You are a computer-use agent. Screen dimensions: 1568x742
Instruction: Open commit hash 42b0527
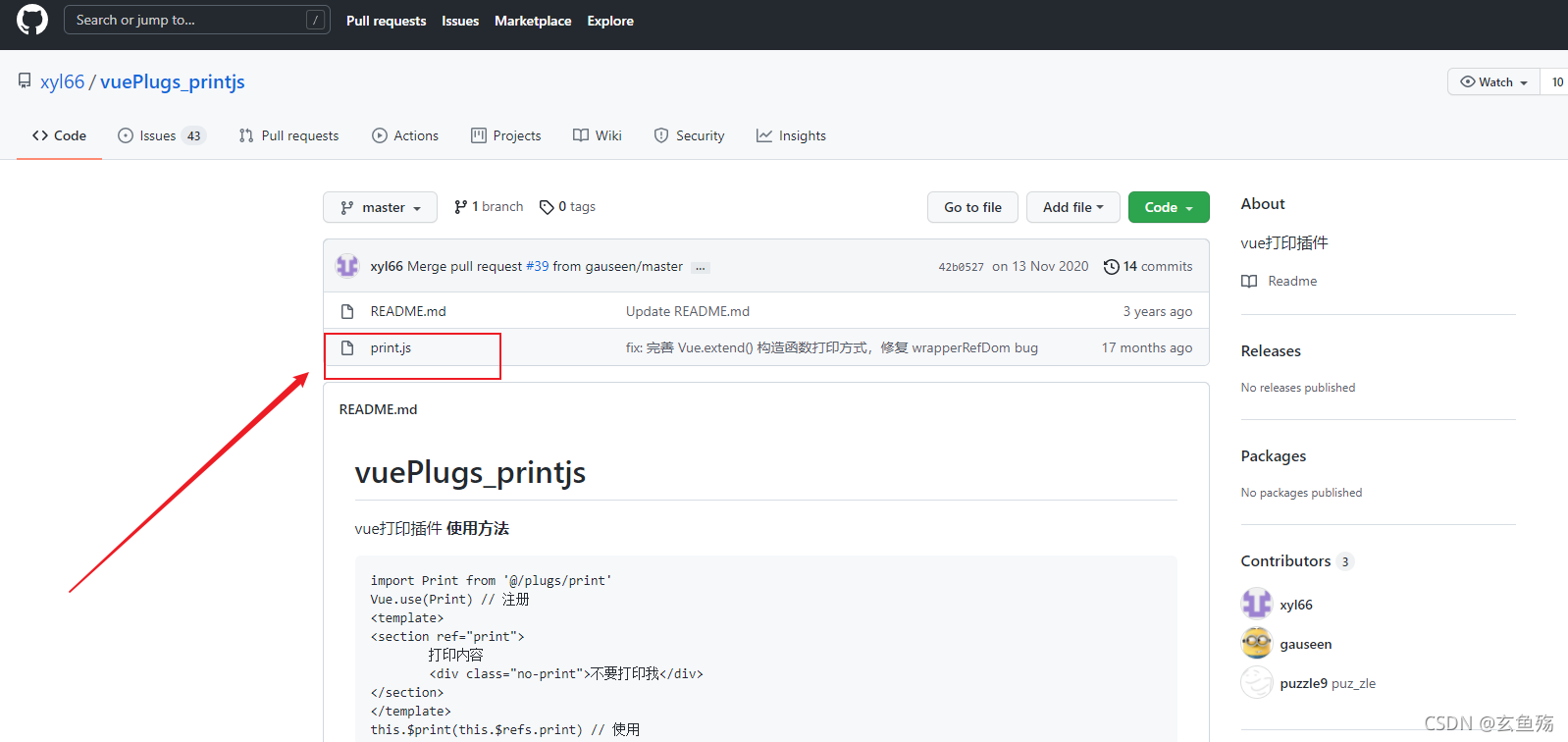pos(961,267)
